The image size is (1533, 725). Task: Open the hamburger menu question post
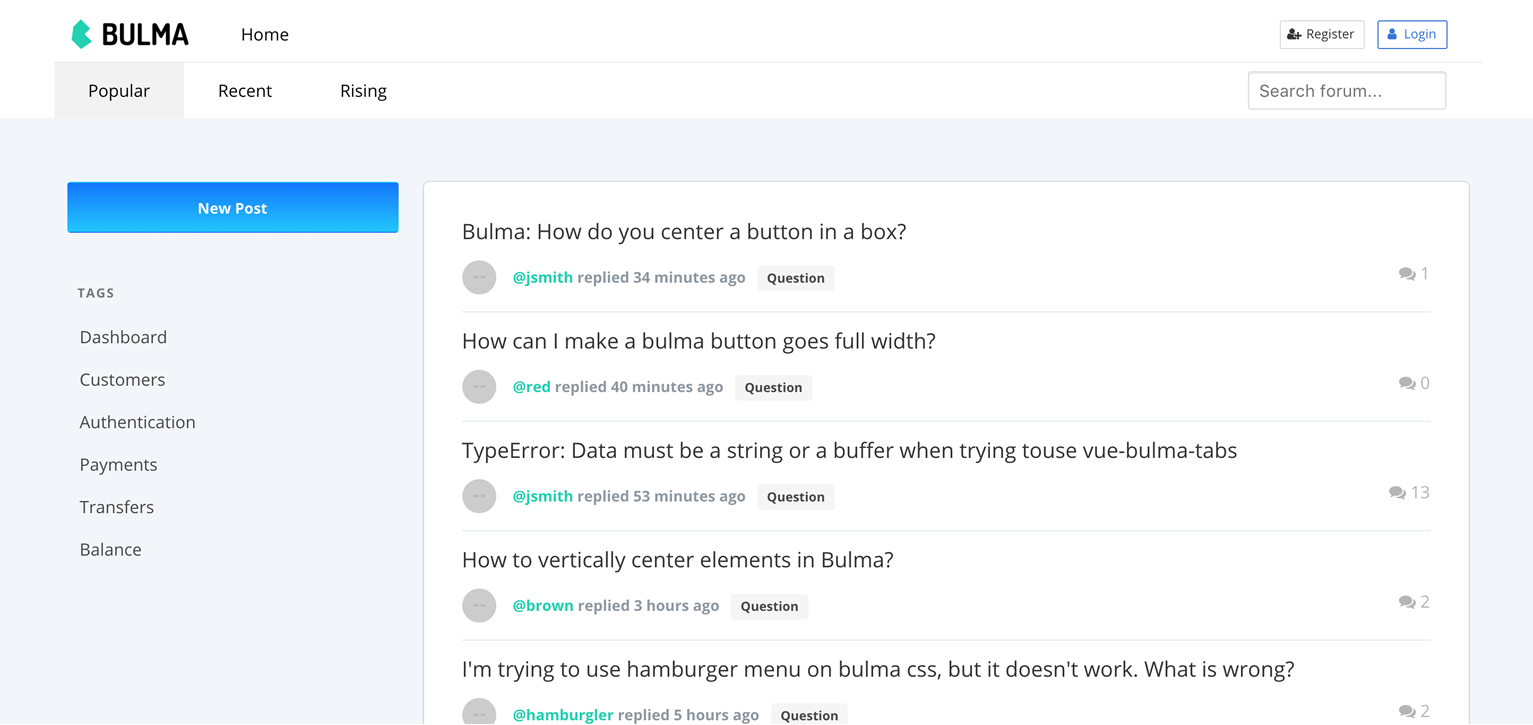pos(878,669)
